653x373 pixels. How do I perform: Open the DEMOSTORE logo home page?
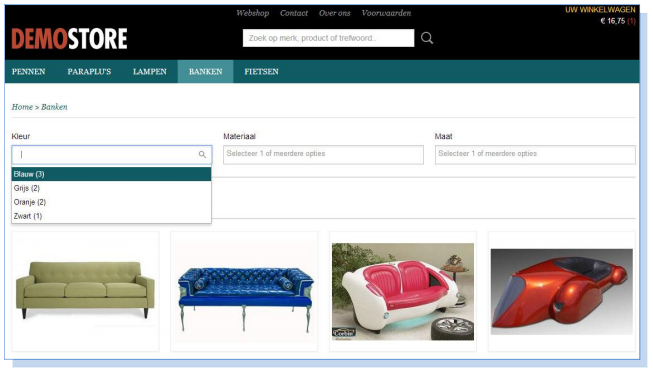click(69, 39)
